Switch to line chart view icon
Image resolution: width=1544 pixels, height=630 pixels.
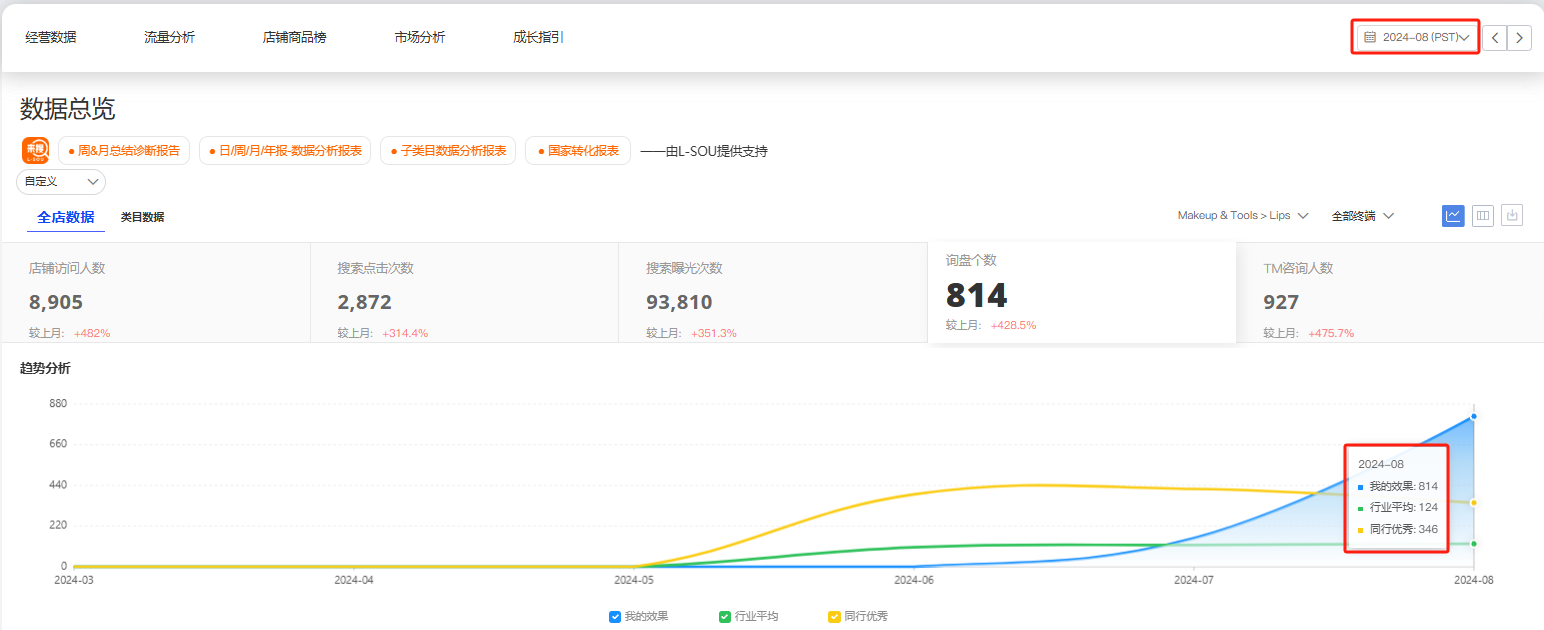[1453, 215]
